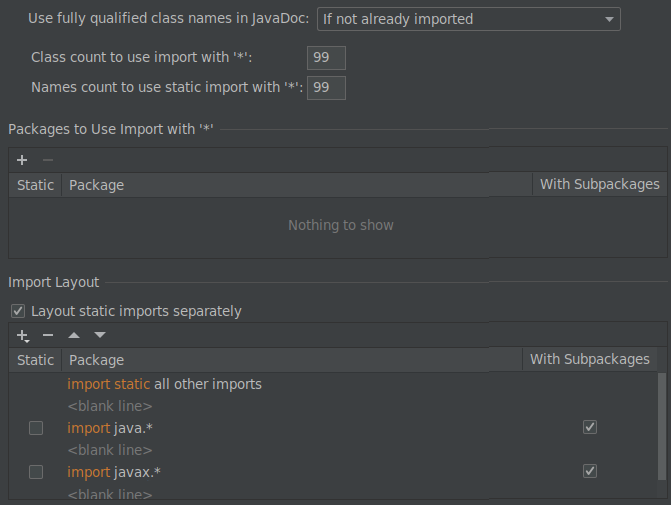Add package to Import with '*' list
Image resolution: width=671 pixels, height=505 pixels.
(22, 160)
